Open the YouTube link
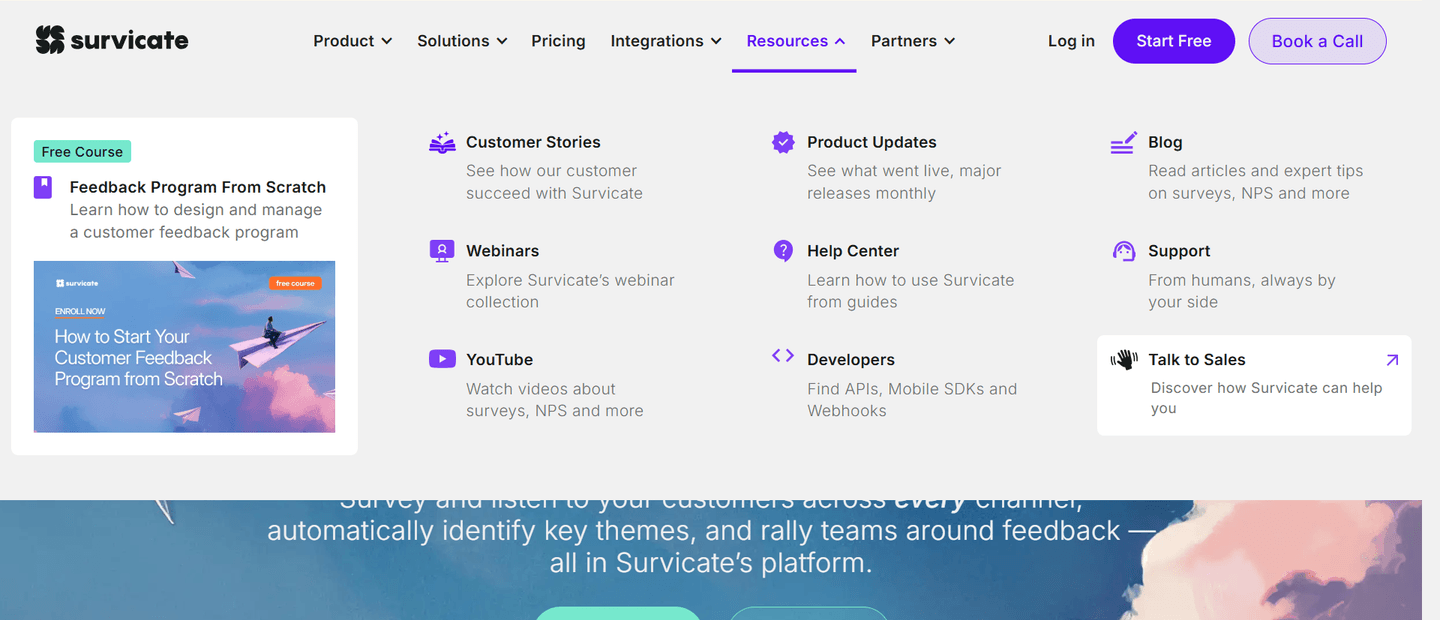Screen dimensions: 1440x620 point(499,360)
